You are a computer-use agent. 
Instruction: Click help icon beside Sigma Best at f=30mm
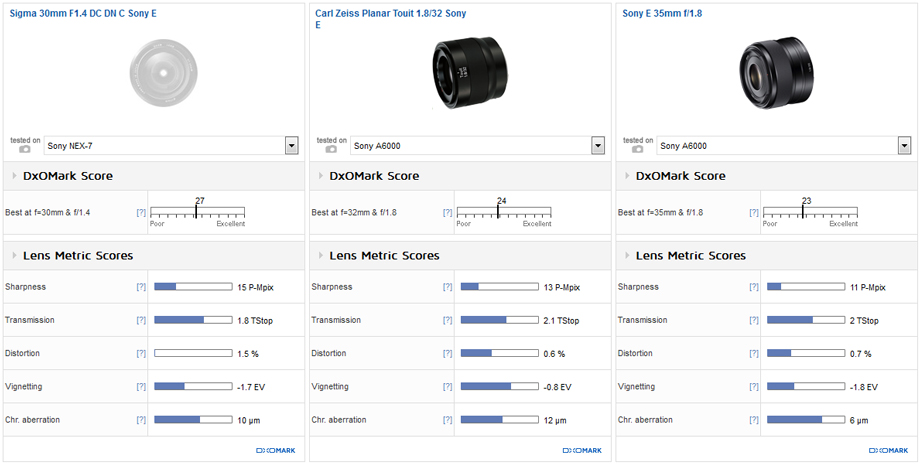tap(141, 213)
